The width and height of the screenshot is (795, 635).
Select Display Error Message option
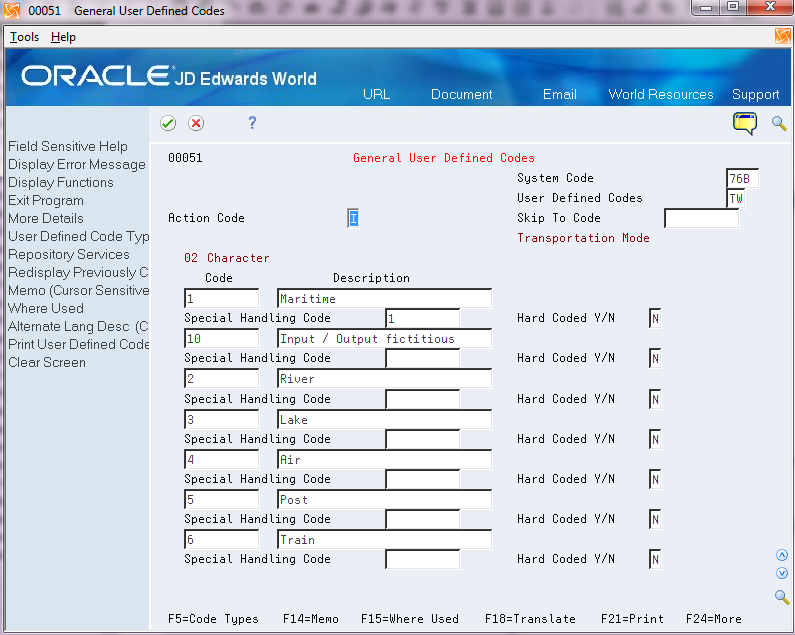pyautogui.click(x=77, y=164)
